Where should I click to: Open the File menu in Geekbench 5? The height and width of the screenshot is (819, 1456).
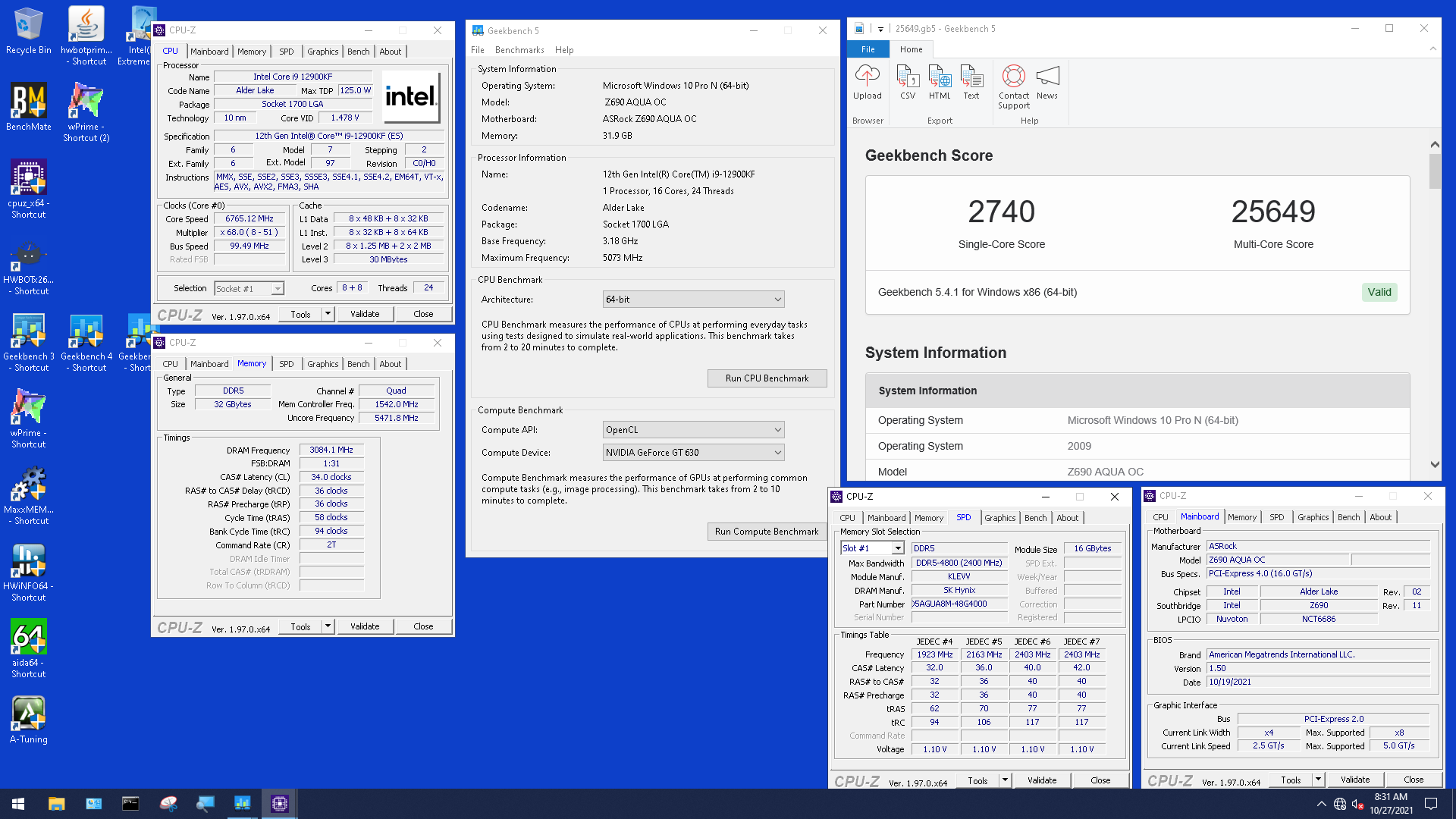(x=478, y=50)
